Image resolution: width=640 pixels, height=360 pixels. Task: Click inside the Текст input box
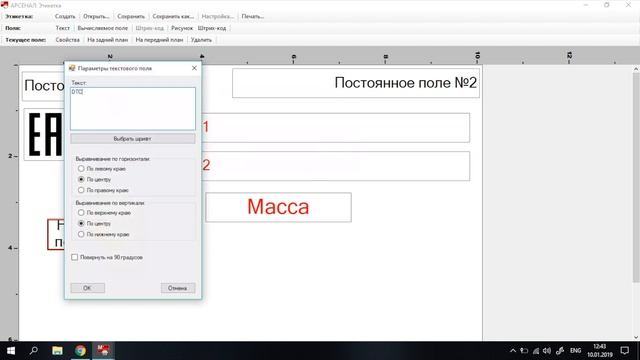(133, 109)
